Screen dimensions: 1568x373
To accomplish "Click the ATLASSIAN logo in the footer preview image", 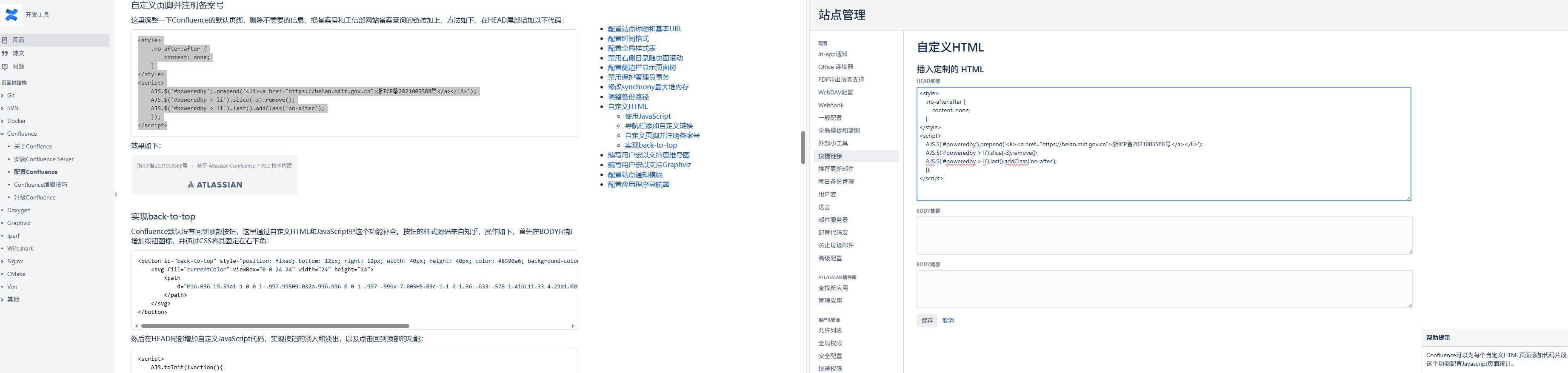I will point(215,184).
